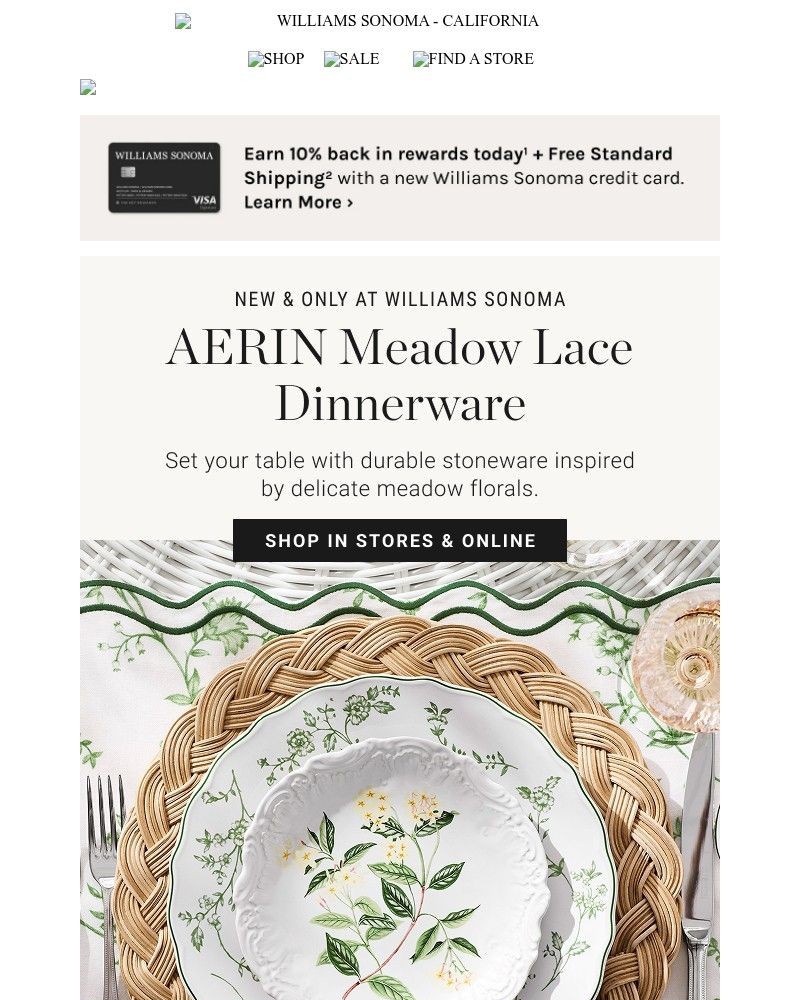Click the Williams Sonoma Visa credit card image
The width and height of the screenshot is (800, 1000).
(165, 178)
